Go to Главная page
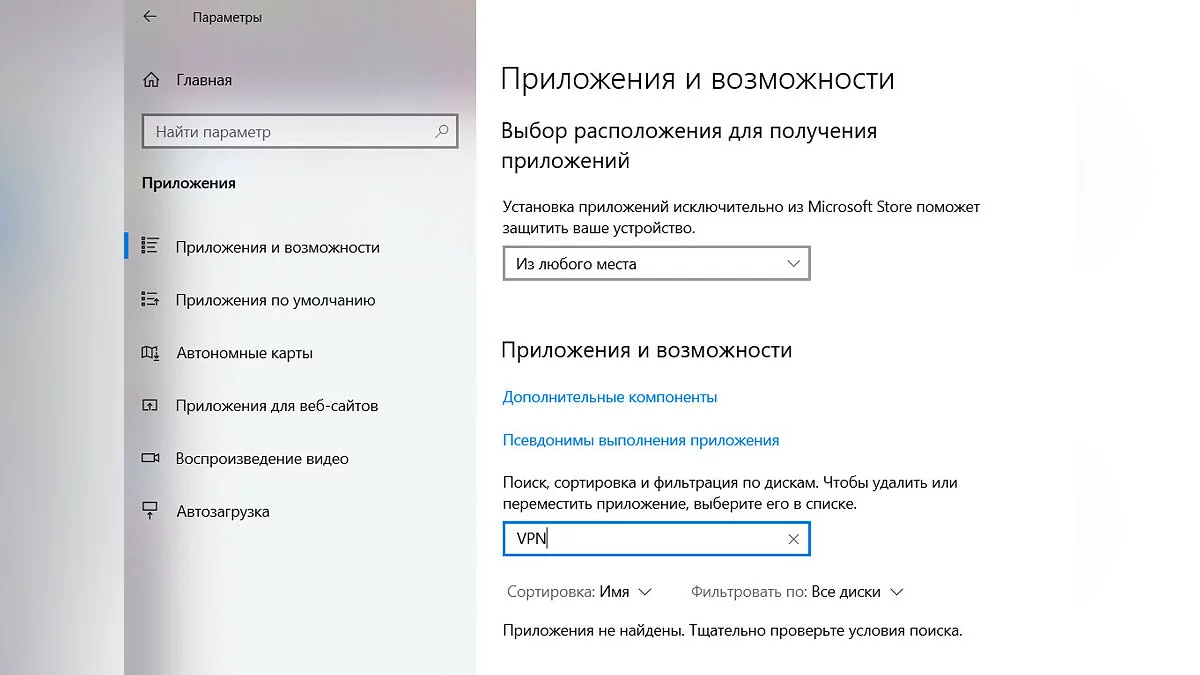Image resolution: width=1200 pixels, height=675 pixels. [x=204, y=80]
